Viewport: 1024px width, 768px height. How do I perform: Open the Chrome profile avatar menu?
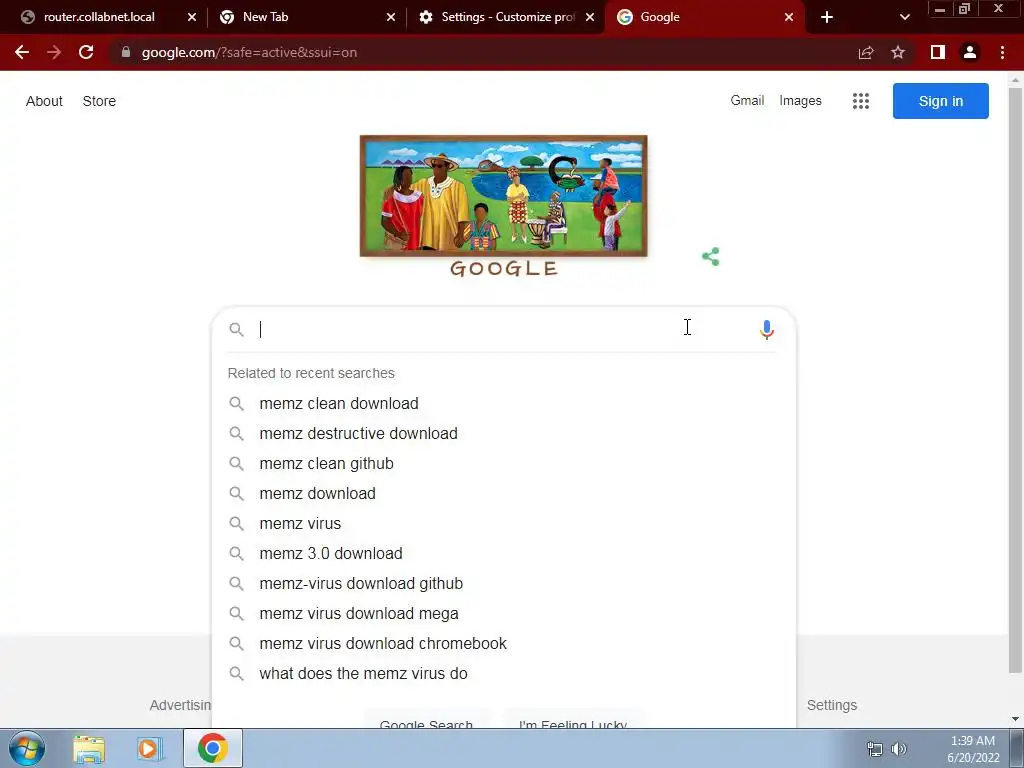click(x=970, y=52)
